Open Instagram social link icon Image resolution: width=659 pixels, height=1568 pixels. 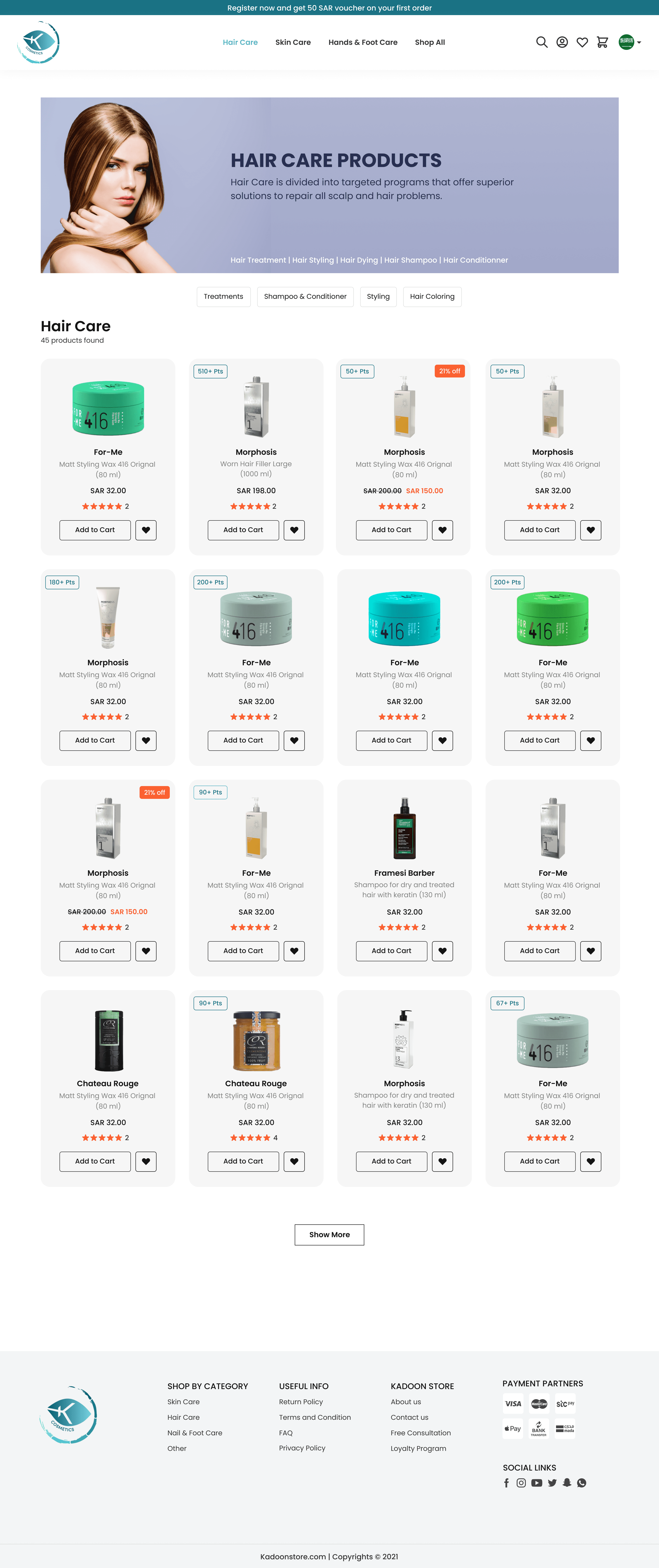[521, 1483]
